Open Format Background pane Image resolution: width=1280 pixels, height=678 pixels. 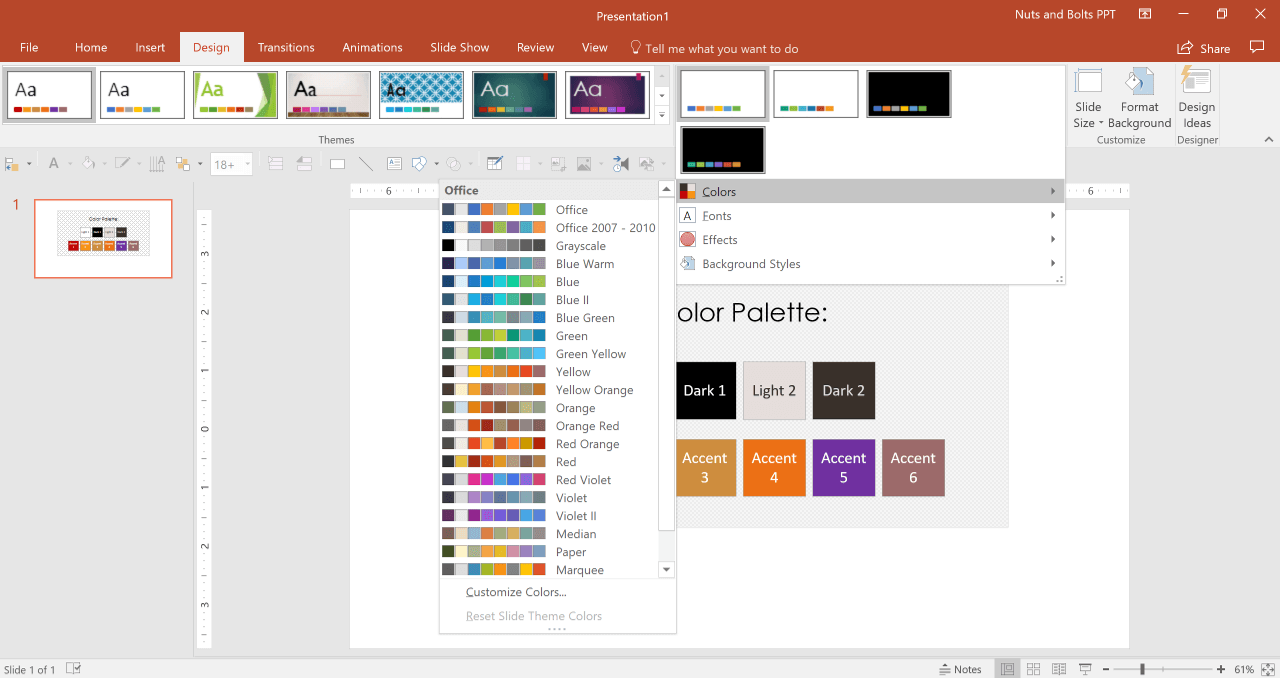pyautogui.click(x=1139, y=100)
